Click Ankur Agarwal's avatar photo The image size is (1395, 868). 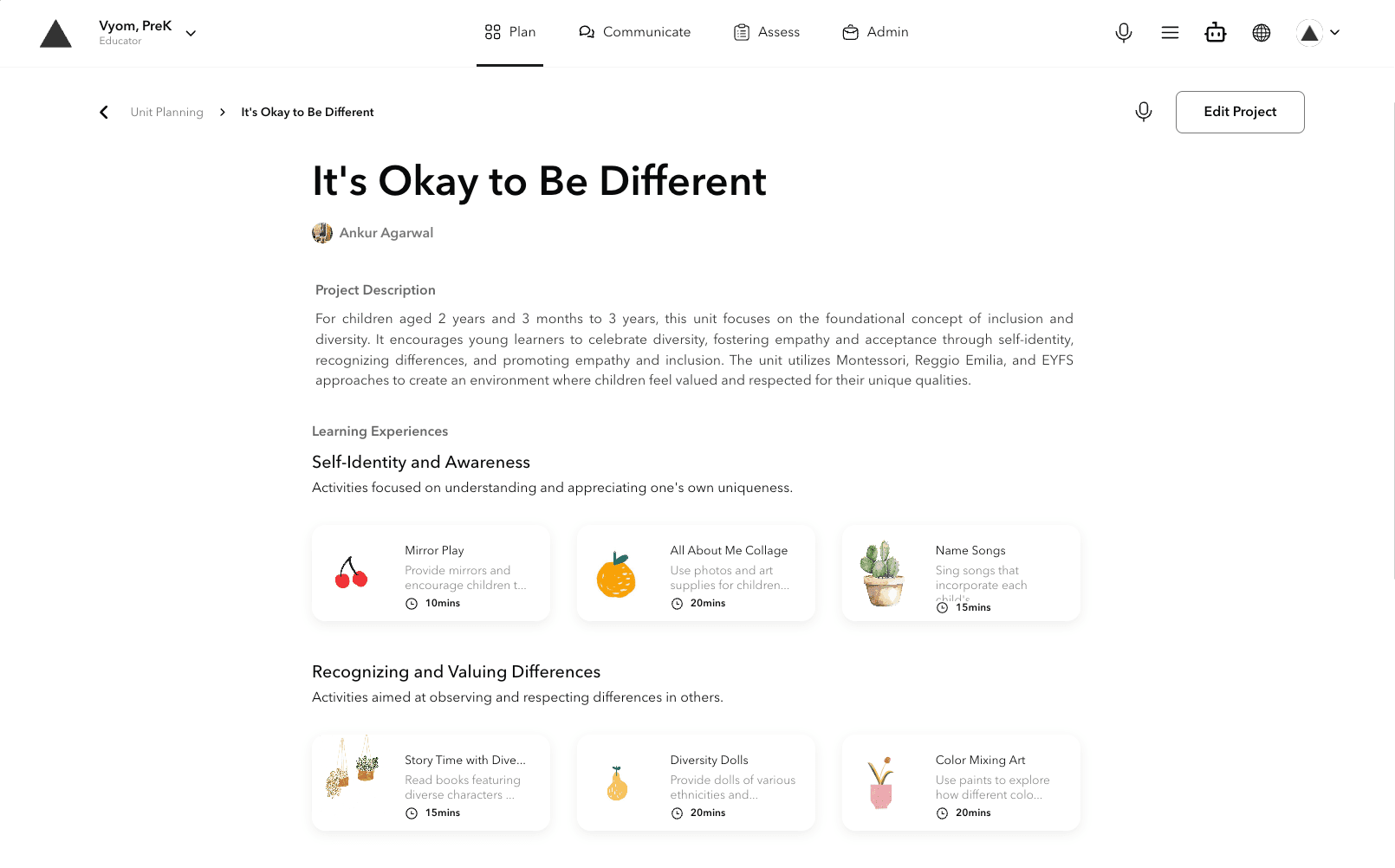[322, 233]
